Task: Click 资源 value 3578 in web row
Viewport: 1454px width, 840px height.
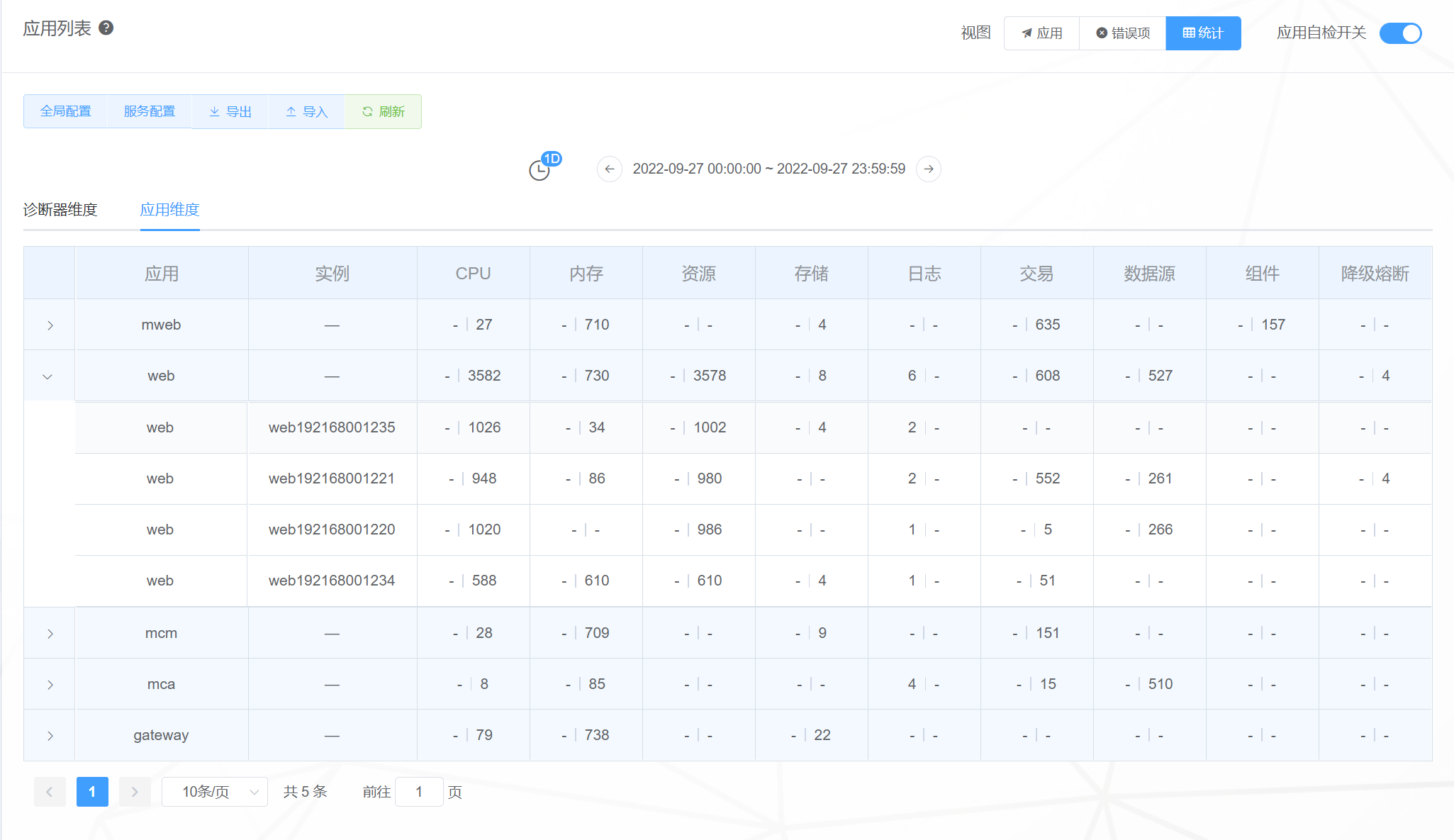Action: pos(710,376)
